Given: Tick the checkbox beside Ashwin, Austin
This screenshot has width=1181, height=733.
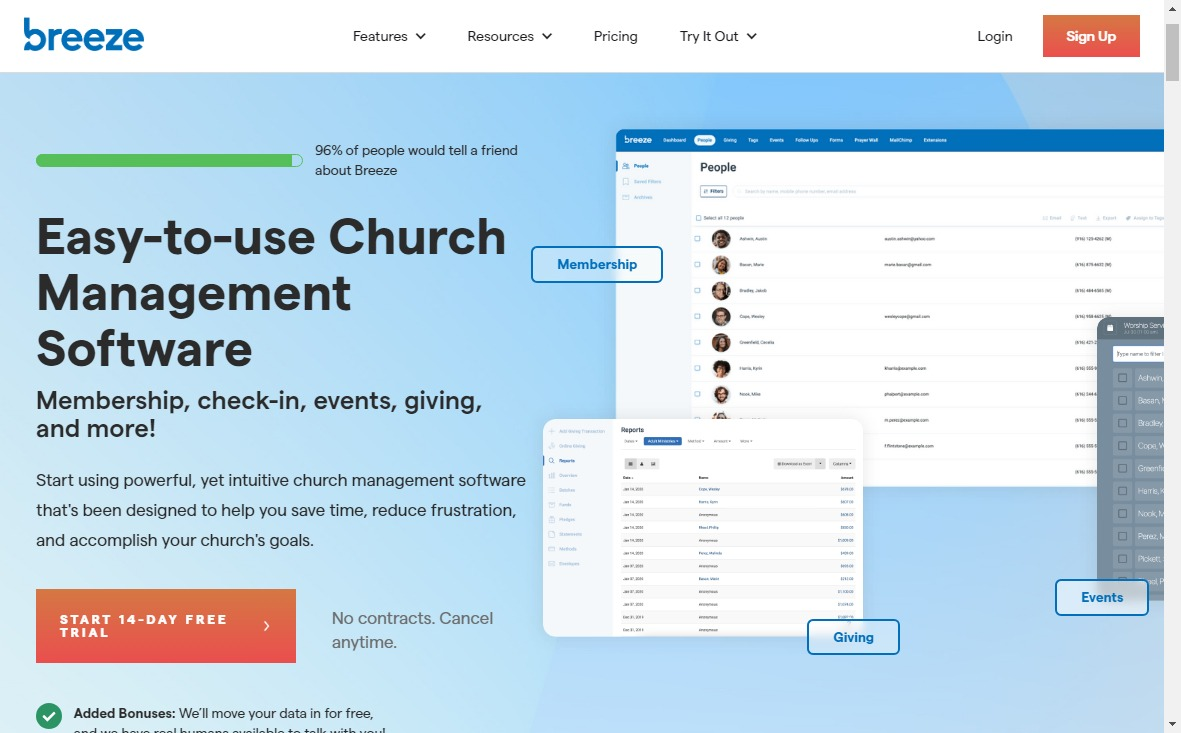Looking at the screenshot, I should pos(697,238).
